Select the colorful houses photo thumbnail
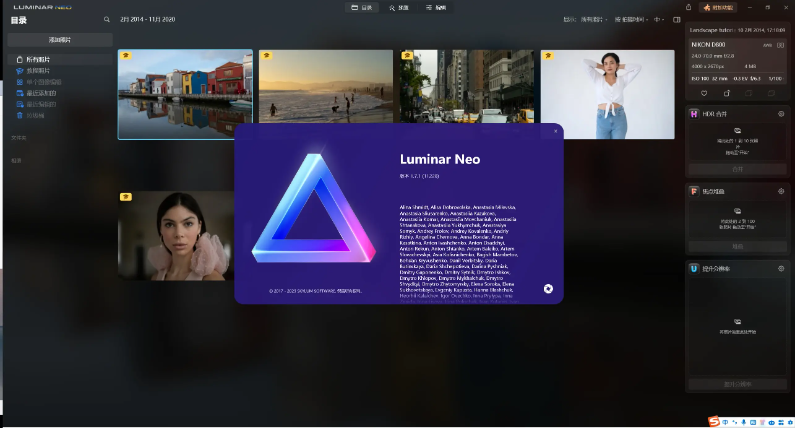This screenshot has width=795, height=428. pos(185,94)
